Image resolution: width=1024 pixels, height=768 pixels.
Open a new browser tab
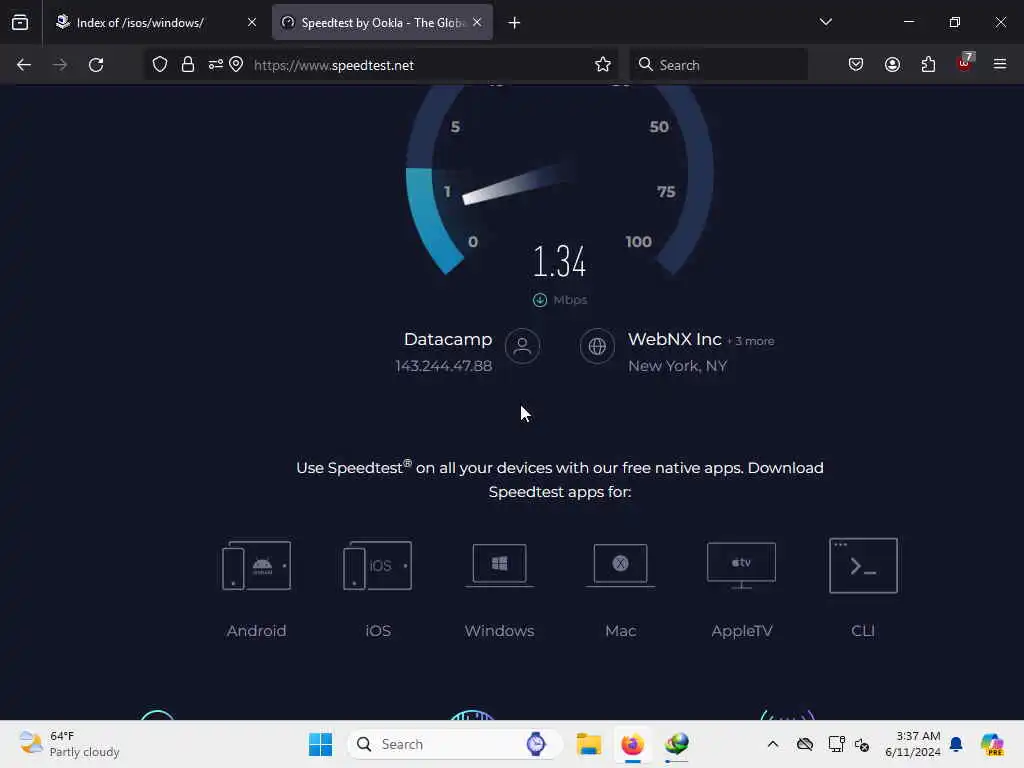point(515,23)
